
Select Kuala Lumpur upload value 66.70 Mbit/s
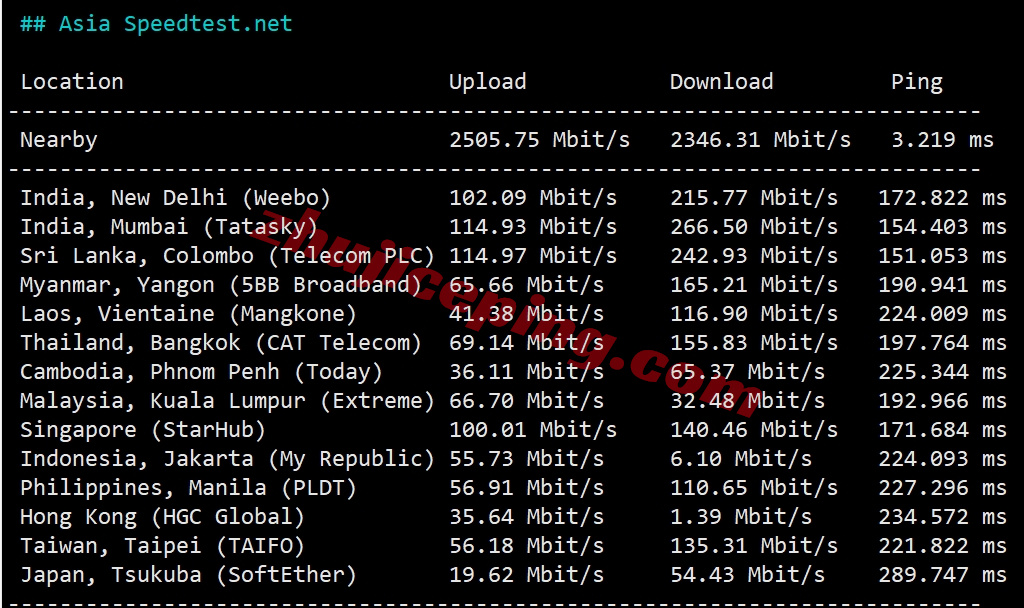point(526,400)
